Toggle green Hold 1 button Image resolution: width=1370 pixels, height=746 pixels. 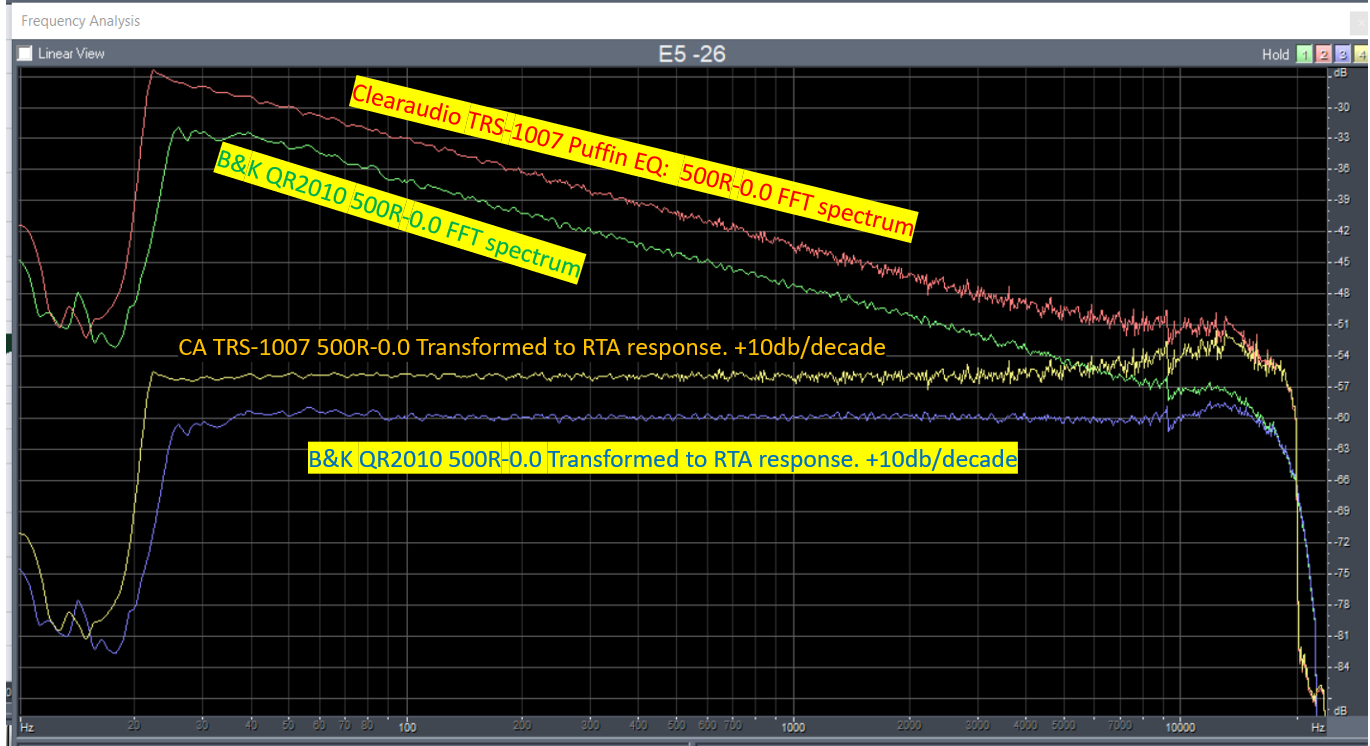pos(1305,55)
